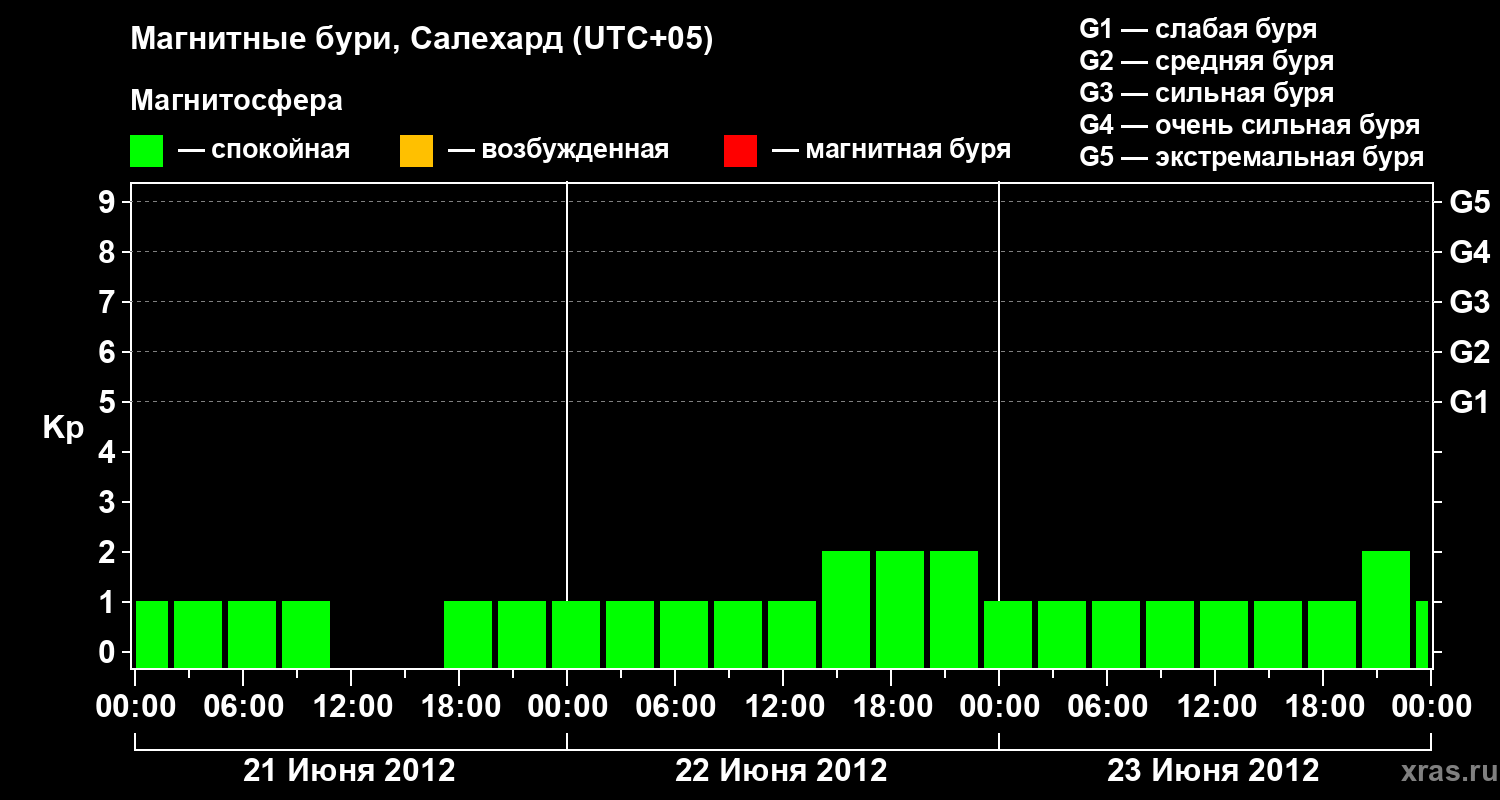
Task: Click the G1 right-axis label
Action: coord(1469,402)
